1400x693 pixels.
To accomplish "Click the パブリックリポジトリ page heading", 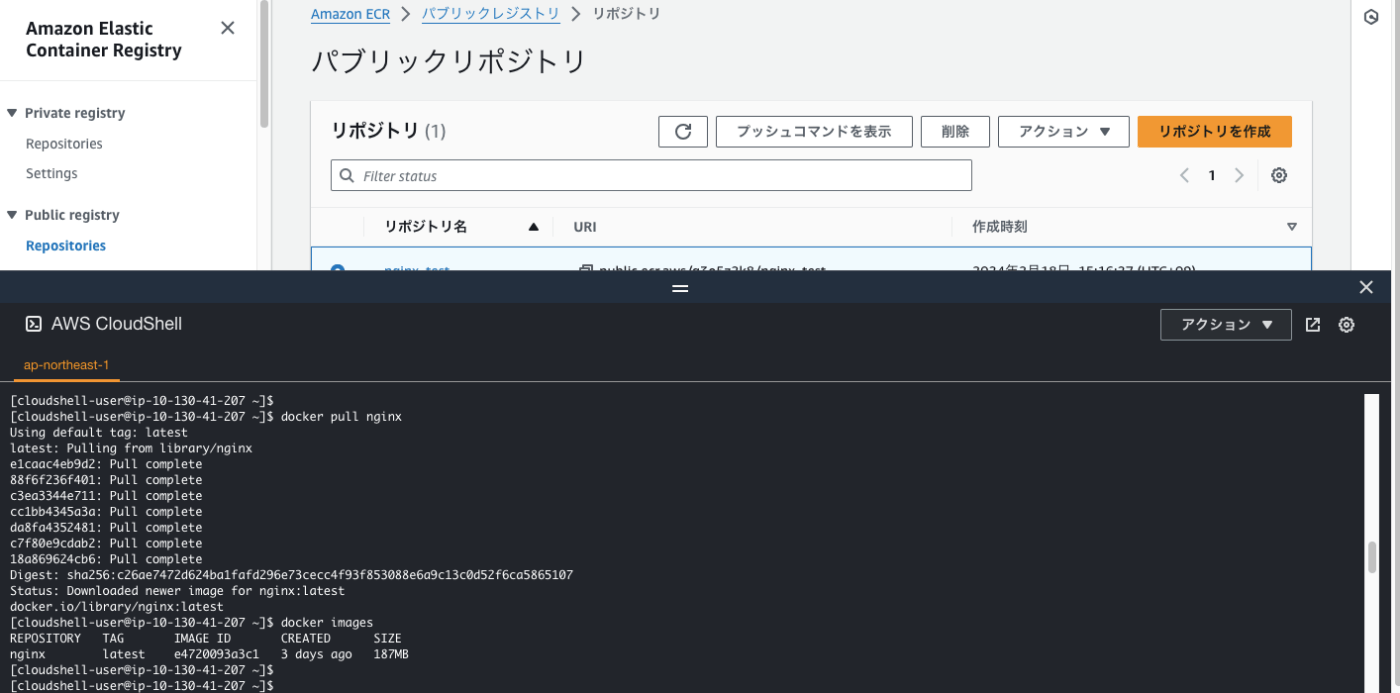I will pos(448,61).
